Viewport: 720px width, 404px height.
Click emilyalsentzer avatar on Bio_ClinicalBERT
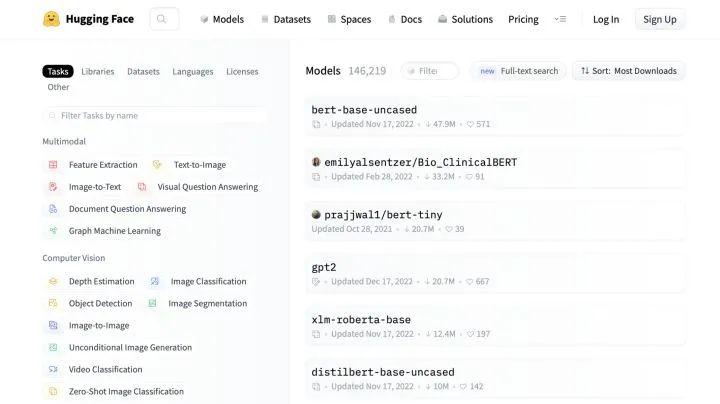(316, 162)
